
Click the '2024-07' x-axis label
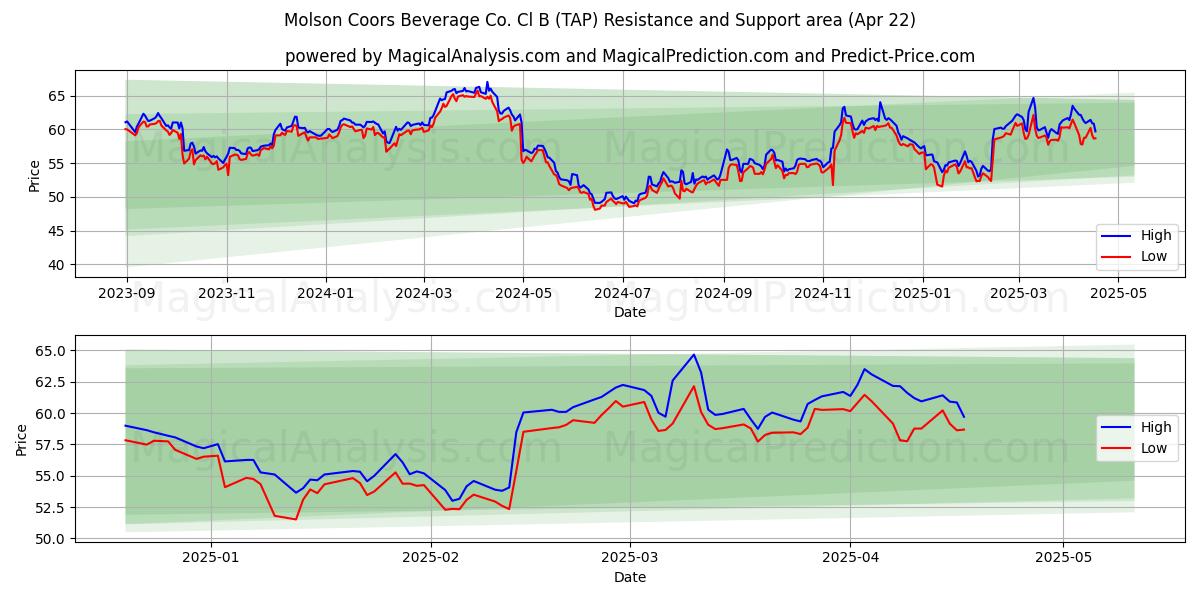[x=623, y=293]
